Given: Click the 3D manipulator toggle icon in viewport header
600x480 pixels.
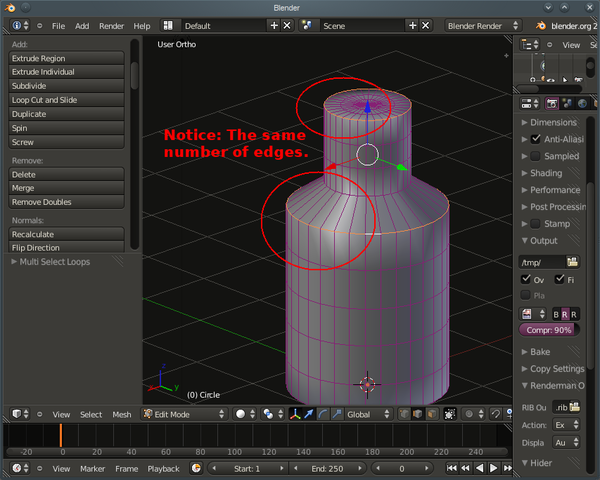Looking at the screenshot, I should coord(294,414).
